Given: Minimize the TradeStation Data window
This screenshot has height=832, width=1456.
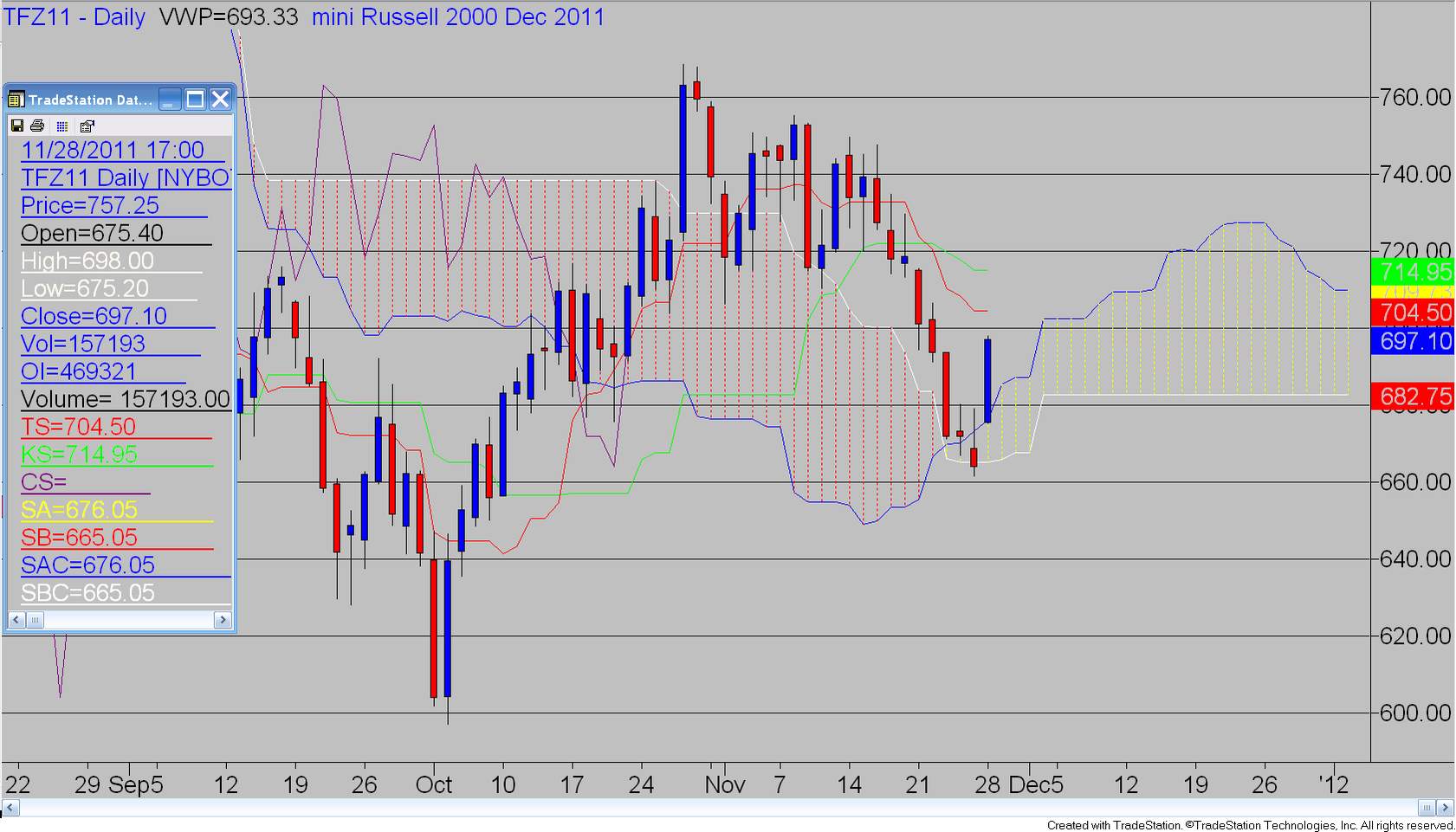Looking at the screenshot, I should (170, 100).
